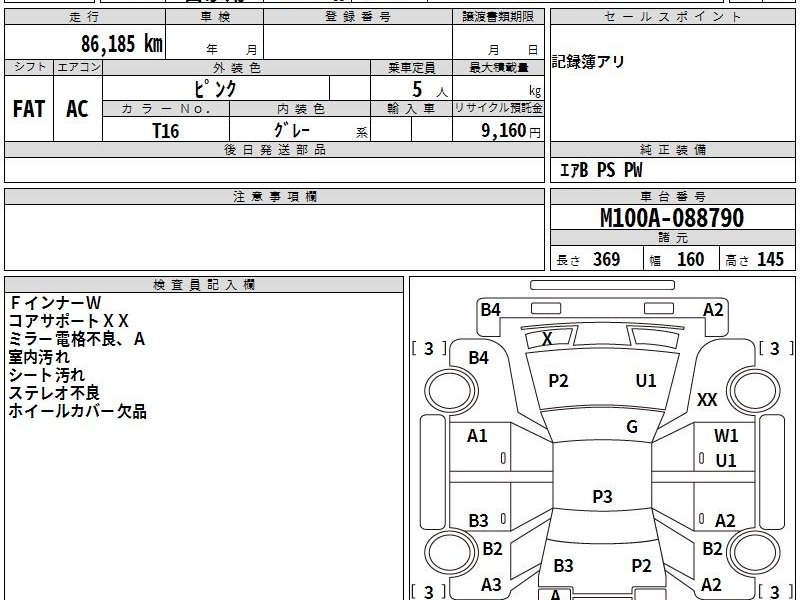Image resolution: width=800 pixels, height=600 pixels.
Task: Select the 諸元 header
Action: (672, 238)
